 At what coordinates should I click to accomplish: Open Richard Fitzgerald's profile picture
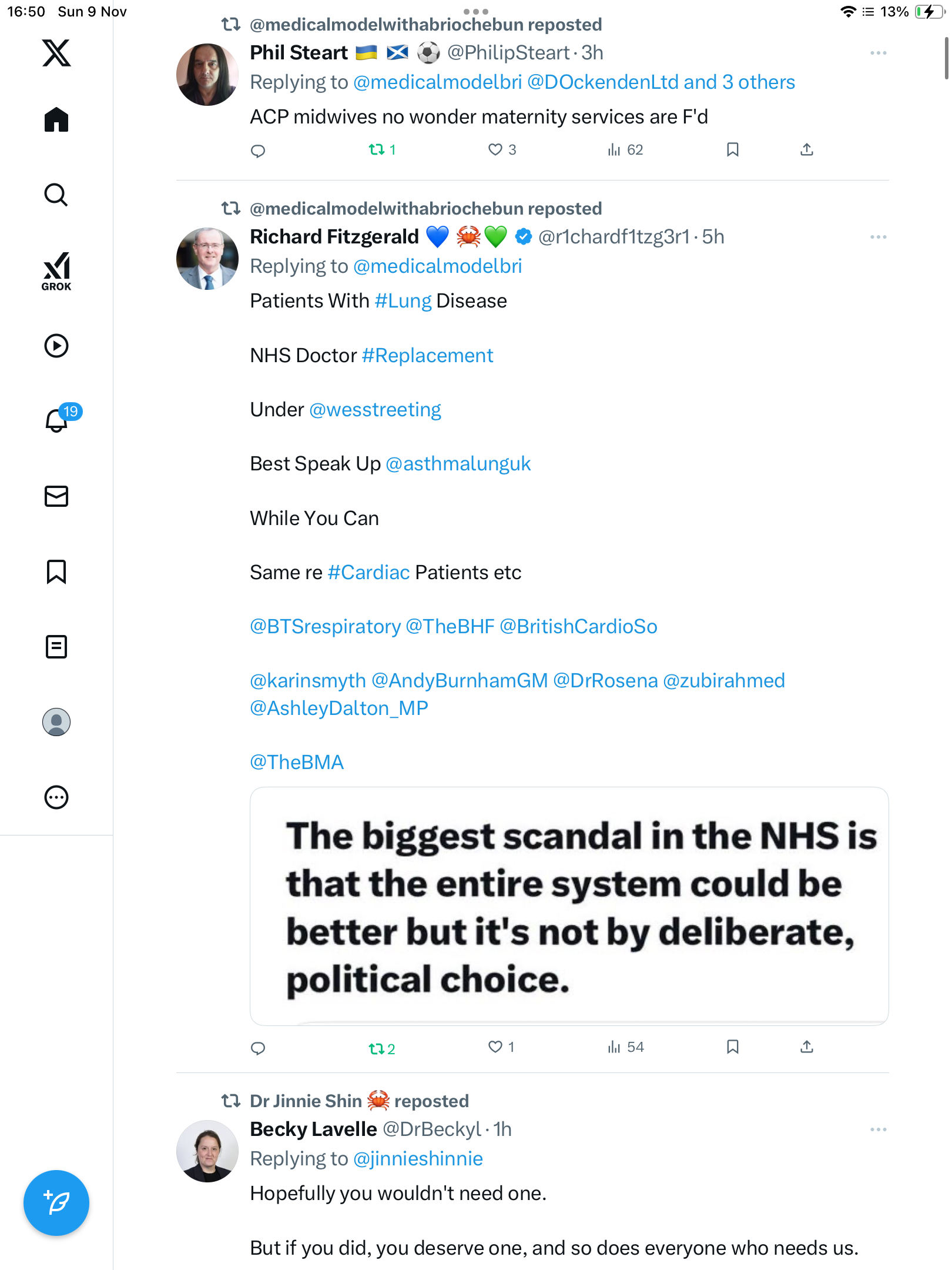(x=207, y=259)
